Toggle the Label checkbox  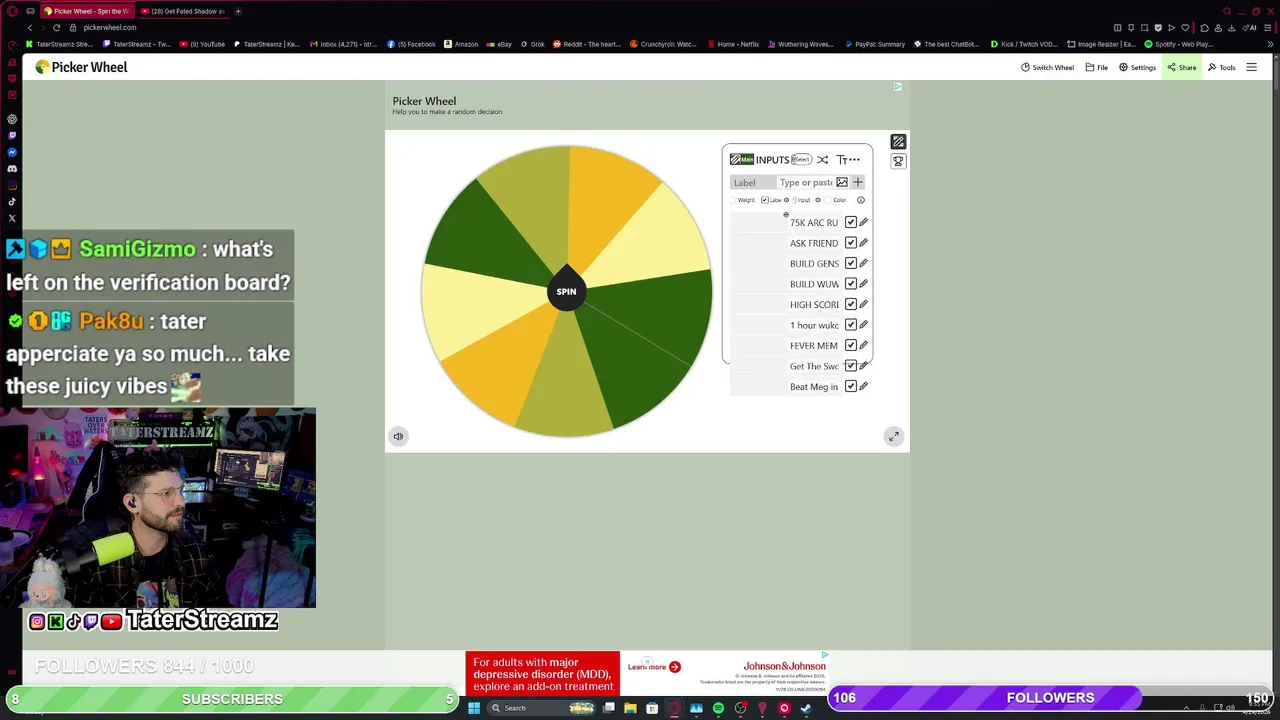pyautogui.click(x=765, y=200)
